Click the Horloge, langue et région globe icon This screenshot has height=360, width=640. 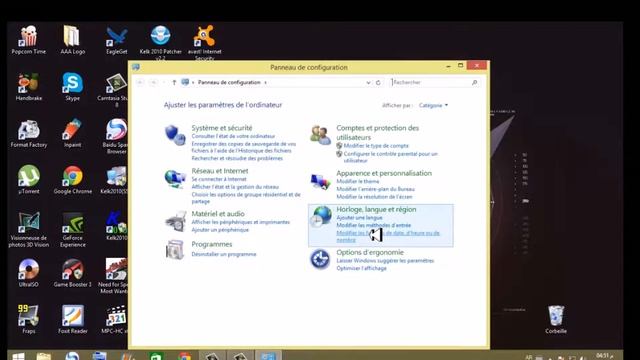point(320,216)
